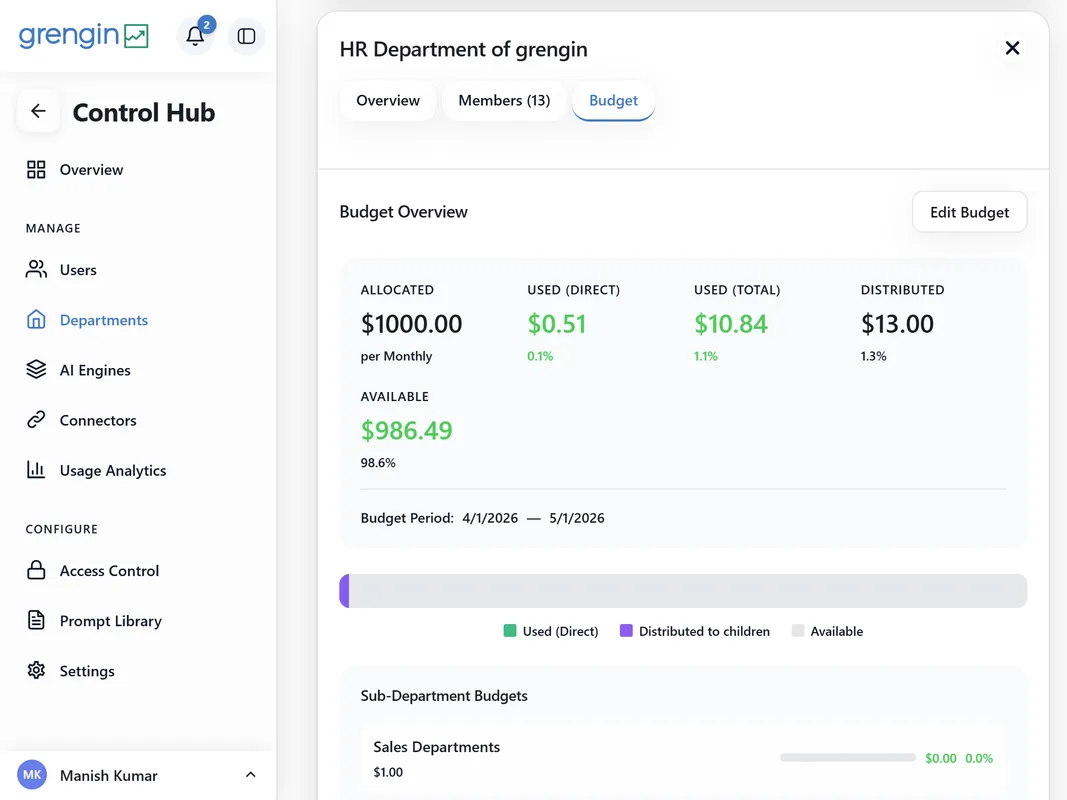Click the $986.49 available value
The image size is (1067, 800).
pos(406,431)
